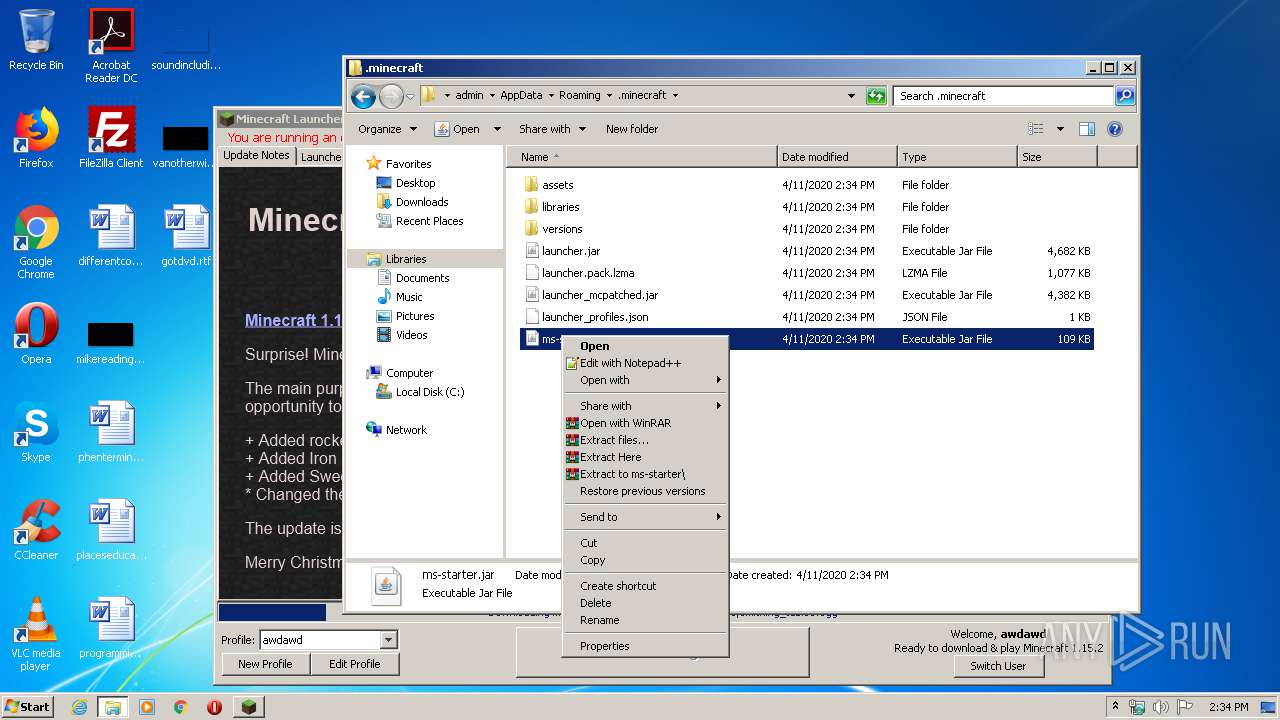Open the versions folder
The image size is (1280, 720).
(561, 229)
